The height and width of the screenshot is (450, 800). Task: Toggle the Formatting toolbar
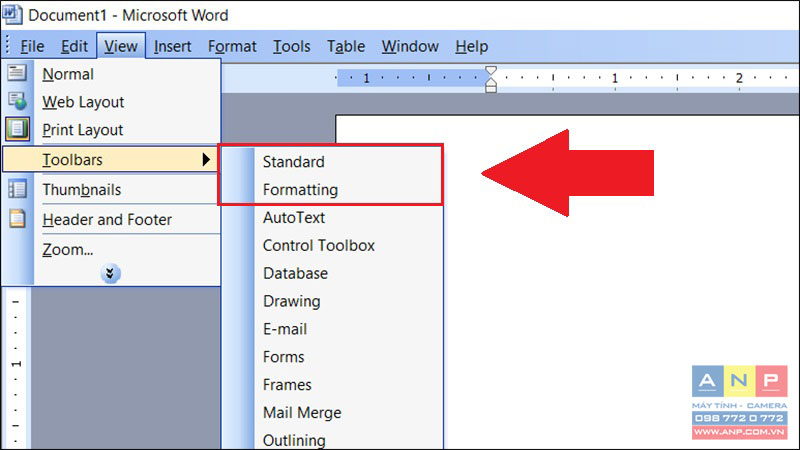click(x=332, y=190)
